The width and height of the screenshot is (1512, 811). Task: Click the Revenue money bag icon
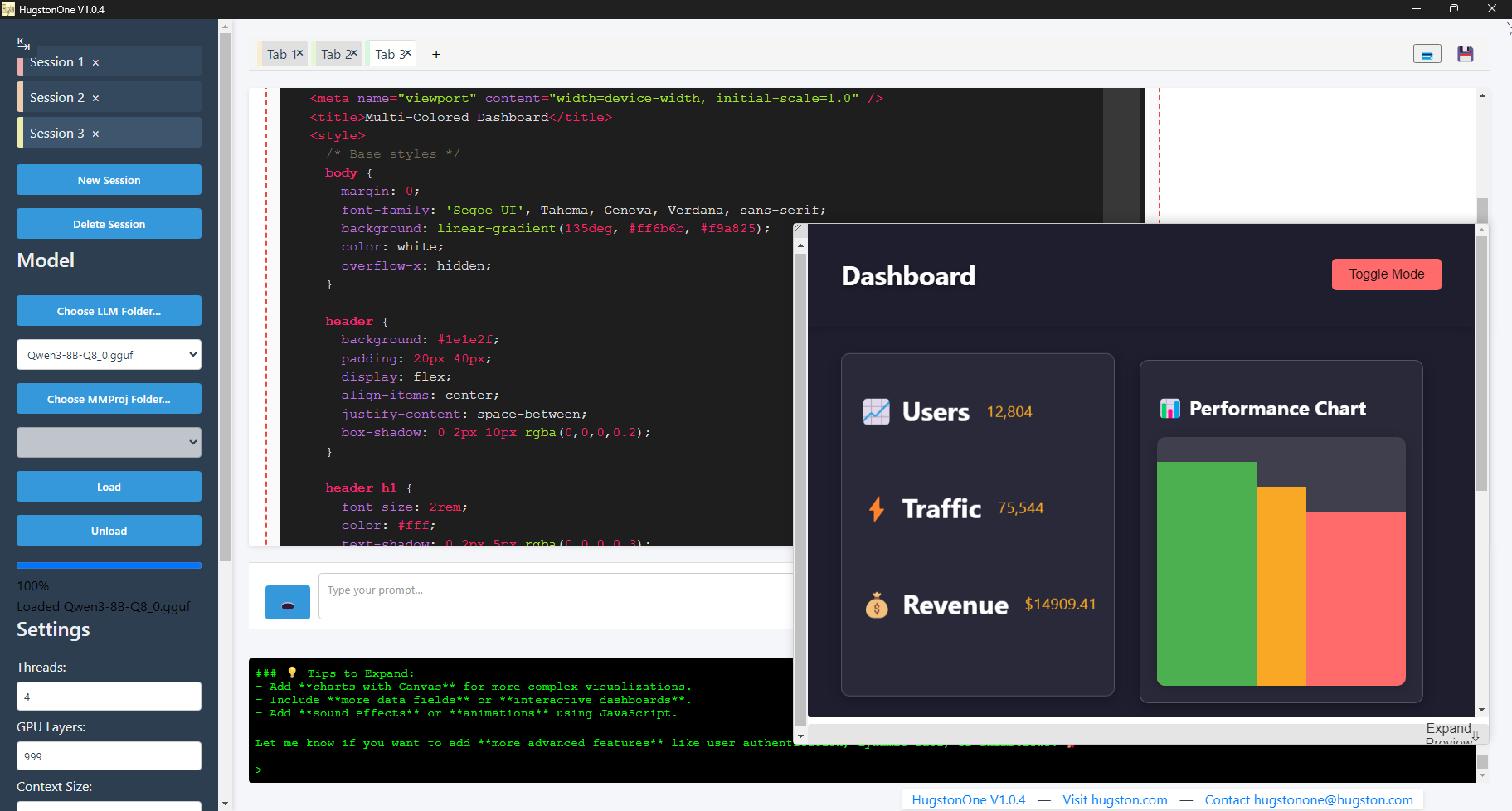[877, 605]
